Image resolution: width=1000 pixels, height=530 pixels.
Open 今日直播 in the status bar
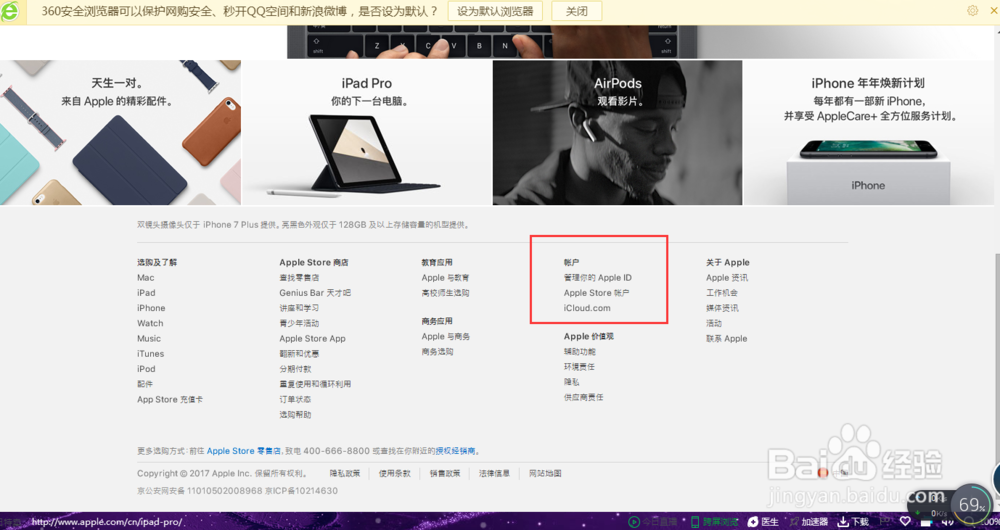pyautogui.click(x=654, y=522)
